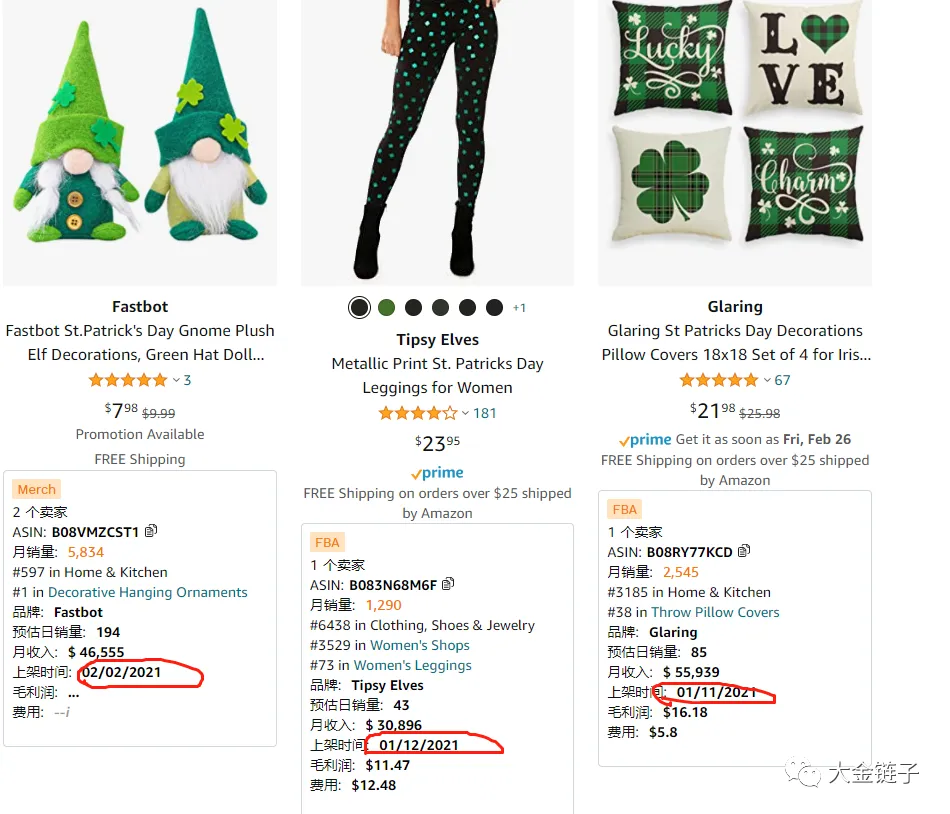Open Women's Leggings category link

click(x=413, y=666)
